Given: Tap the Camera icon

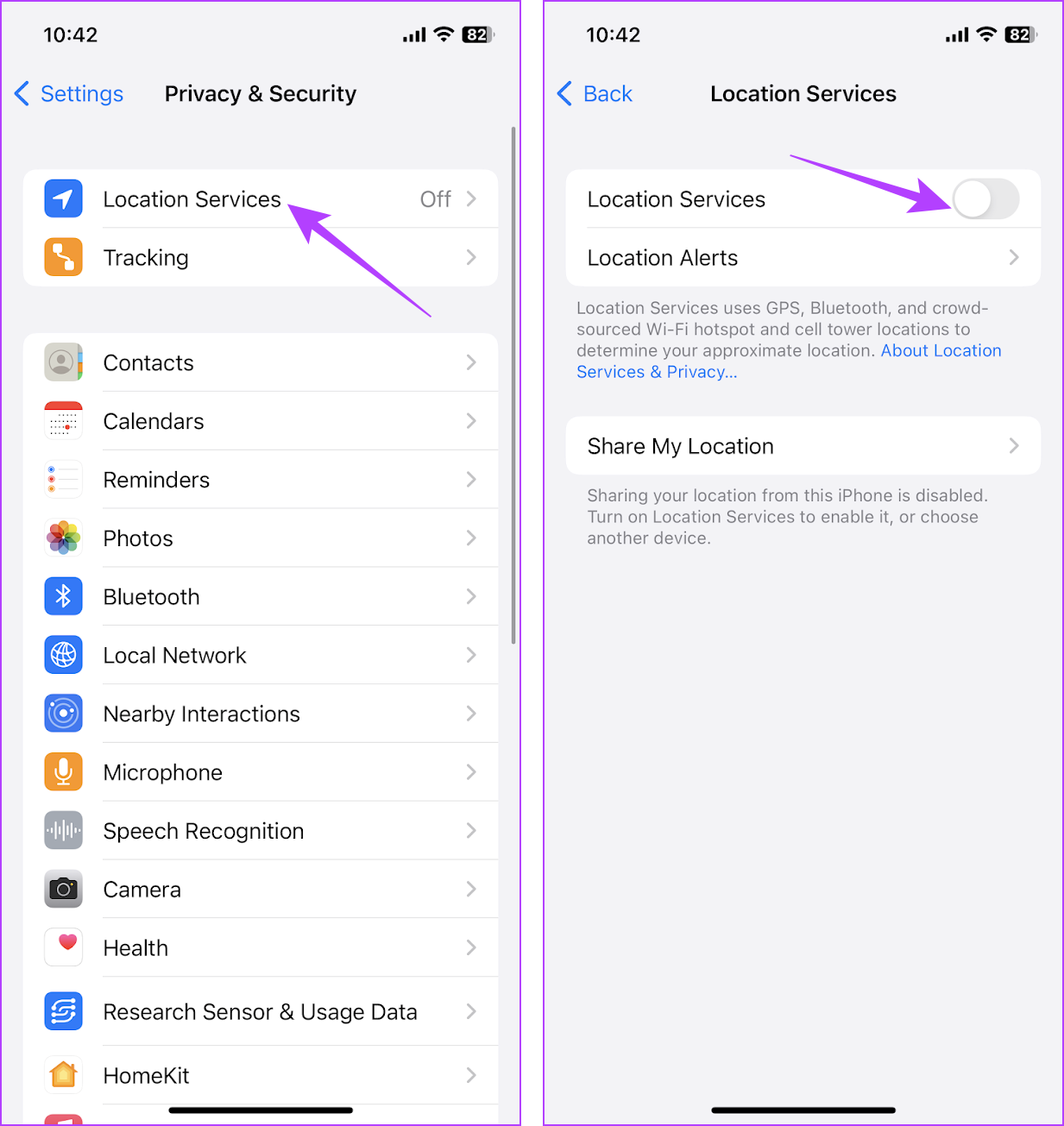Looking at the screenshot, I should (x=63, y=889).
